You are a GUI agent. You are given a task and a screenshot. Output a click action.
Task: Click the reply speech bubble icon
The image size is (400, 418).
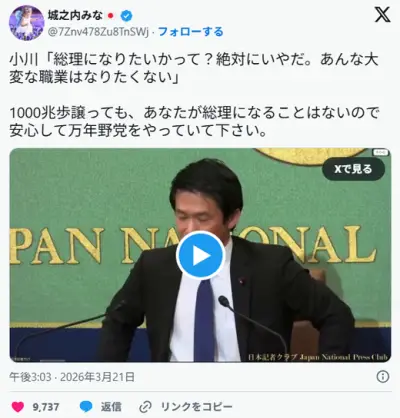tap(86, 406)
